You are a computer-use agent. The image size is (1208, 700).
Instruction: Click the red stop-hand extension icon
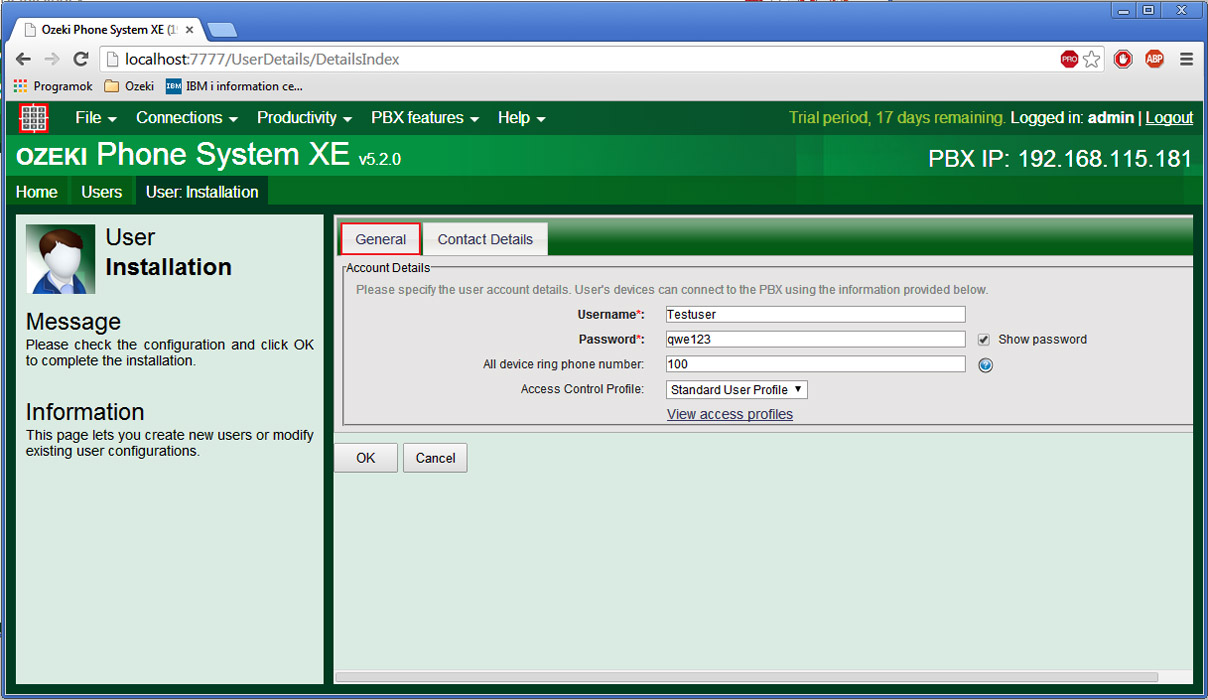click(x=1123, y=59)
